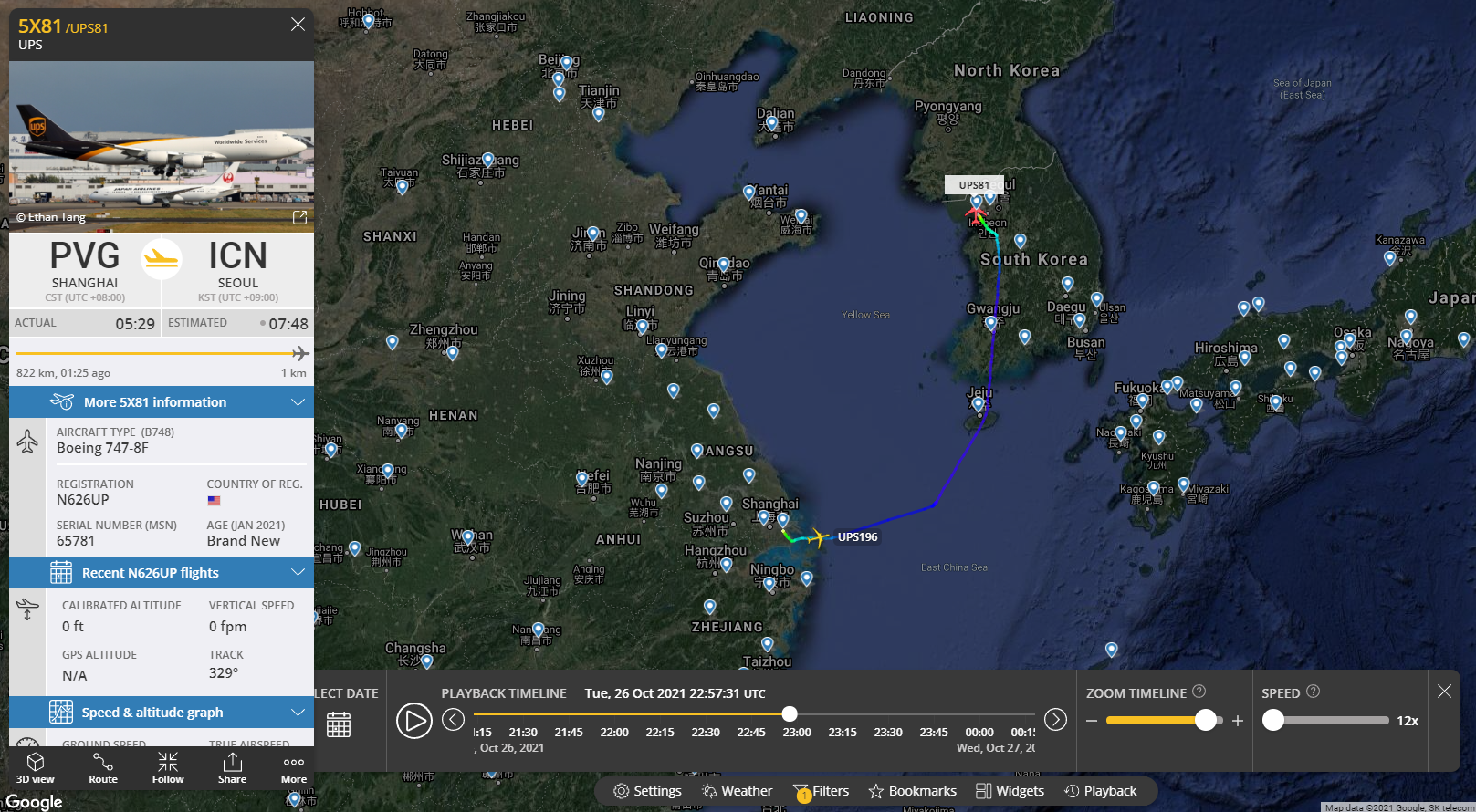
Task: Open the Weather layer menu
Action: 737,791
